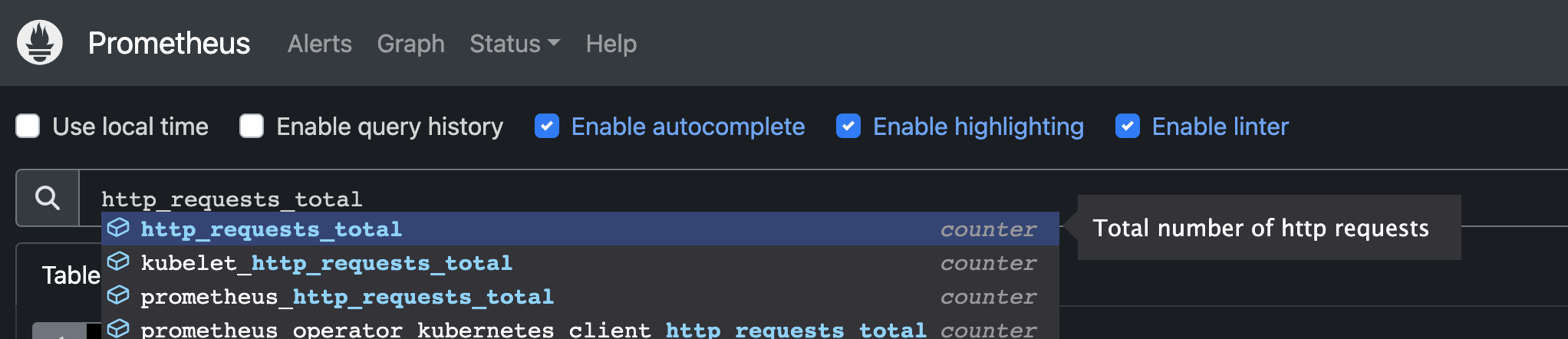Pick prometheus_http_requests_total from the suggestions

click(347, 297)
